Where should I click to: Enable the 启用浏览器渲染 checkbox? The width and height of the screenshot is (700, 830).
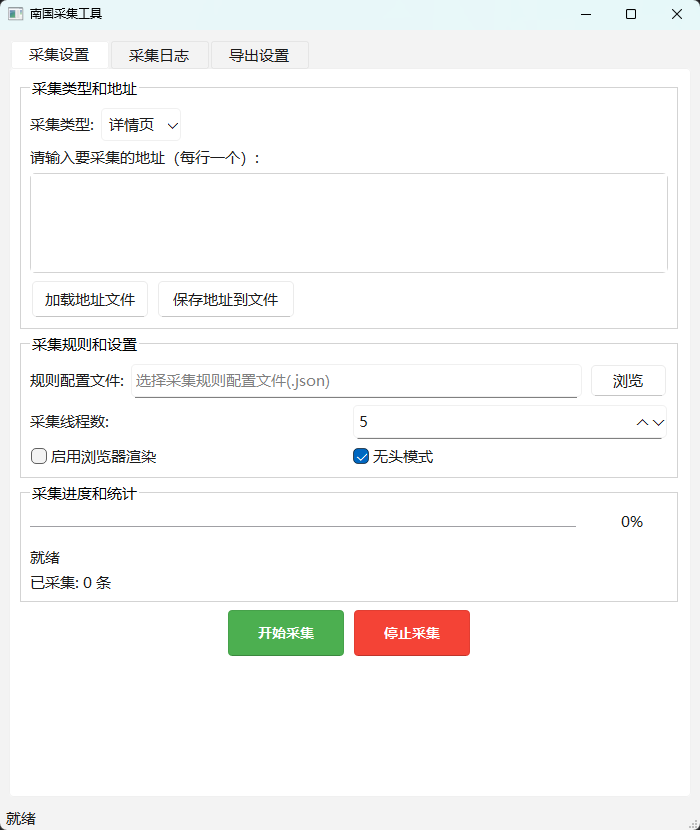(x=39, y=456)
